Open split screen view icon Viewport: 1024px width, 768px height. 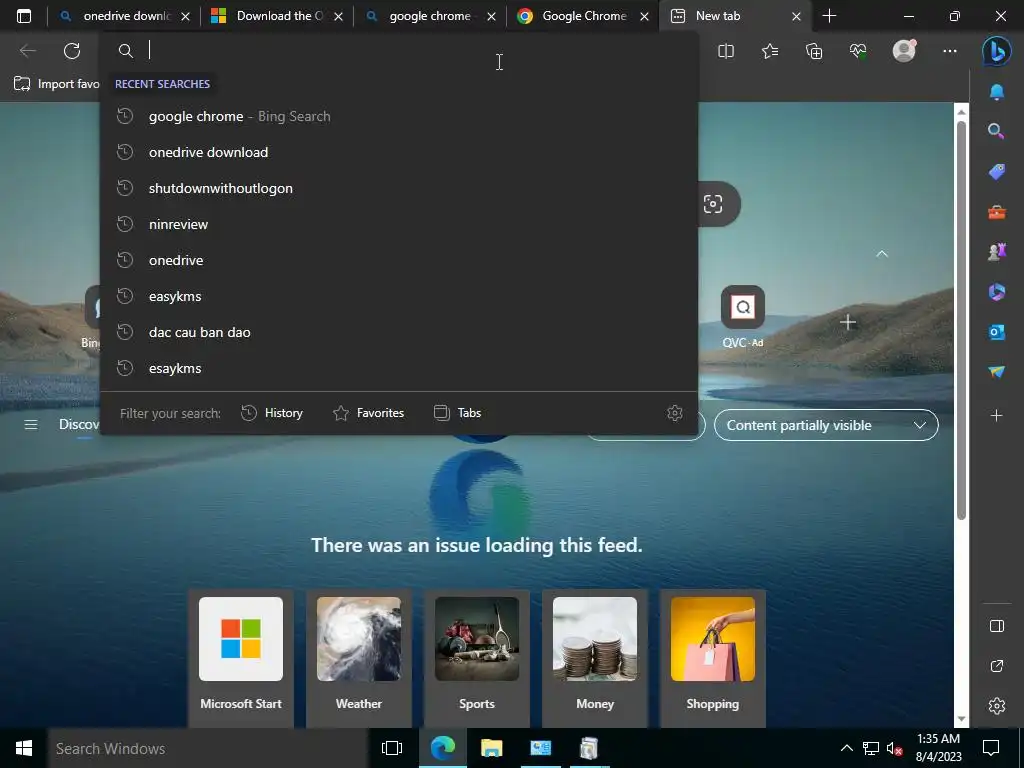coord(726,51)
